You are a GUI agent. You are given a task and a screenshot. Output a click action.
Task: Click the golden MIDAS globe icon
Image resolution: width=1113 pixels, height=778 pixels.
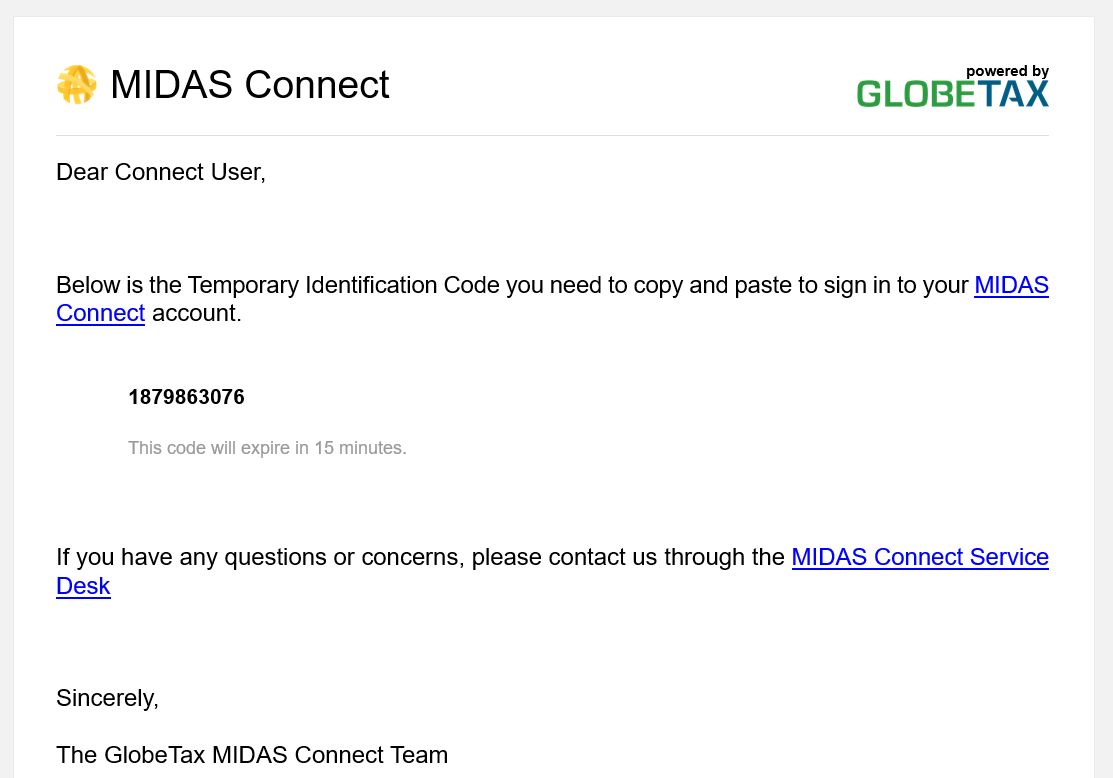tap(76, 85)
